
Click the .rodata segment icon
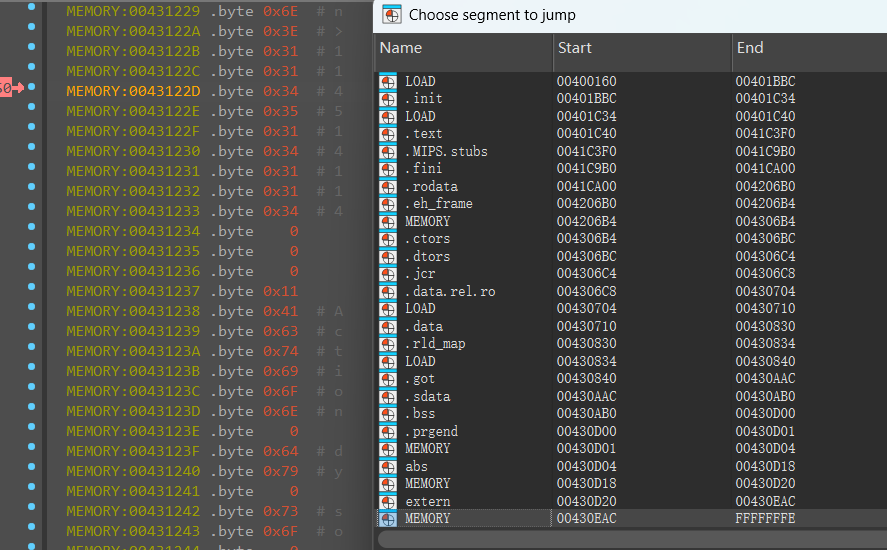pos(389,187)
